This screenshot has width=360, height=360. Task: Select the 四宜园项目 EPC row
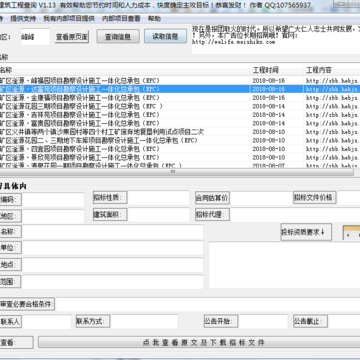180,149
